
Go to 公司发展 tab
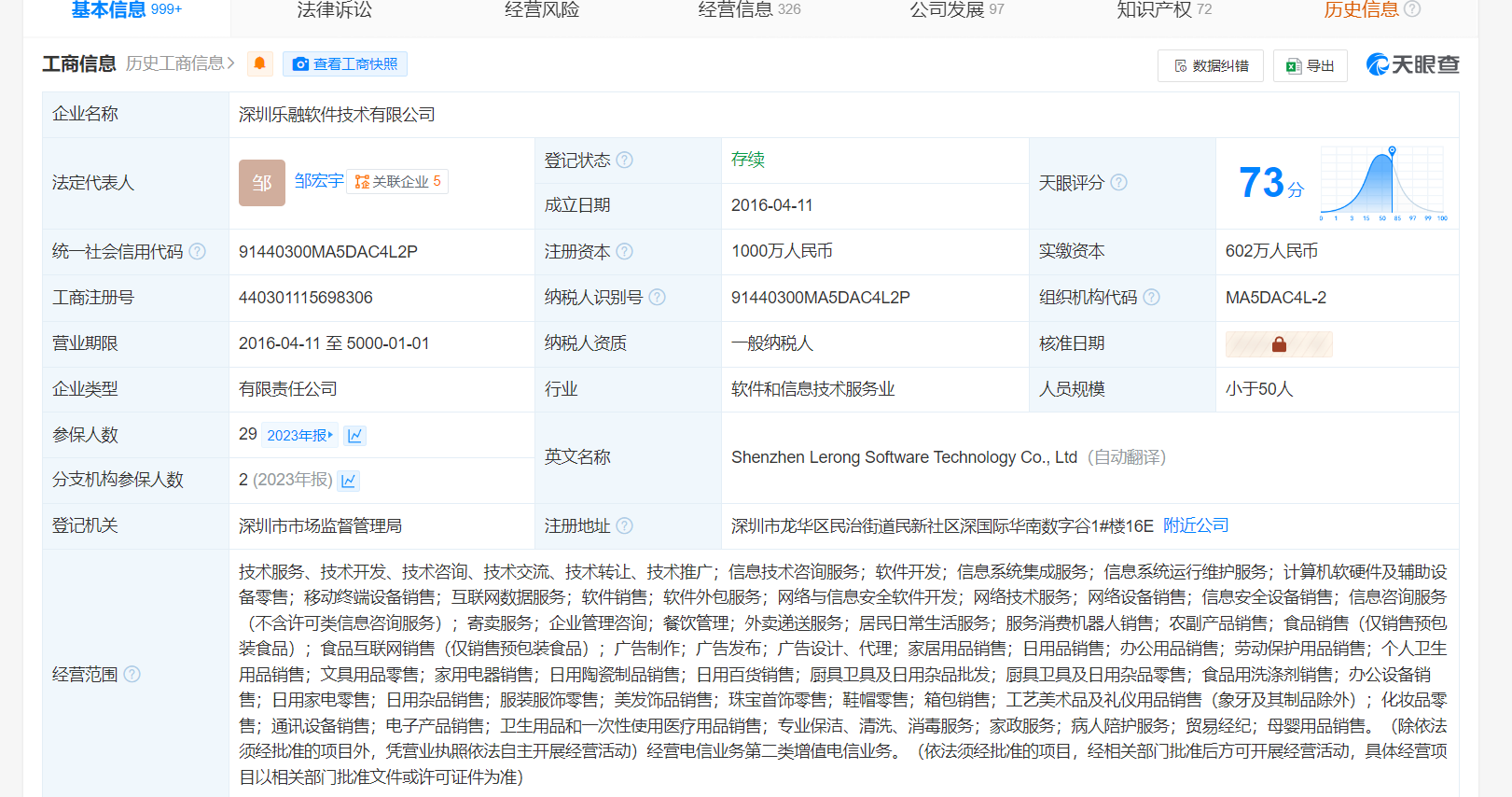click(x=957, y=9)
